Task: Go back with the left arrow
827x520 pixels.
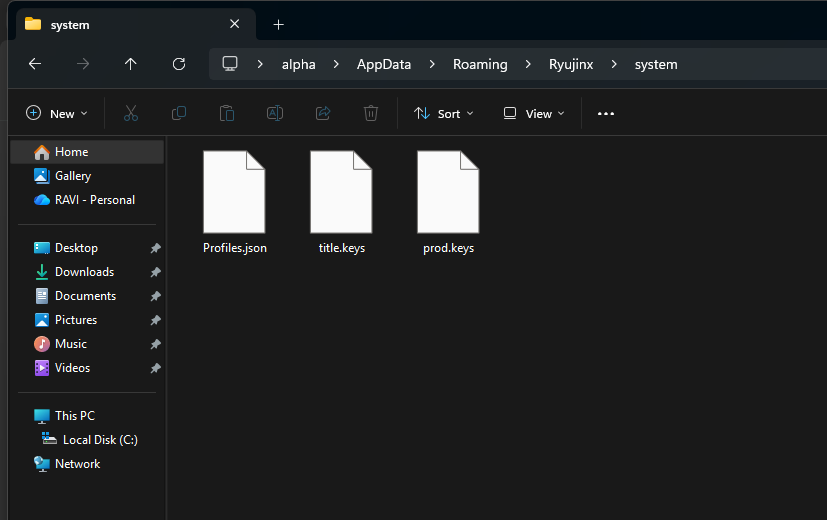Action: [x=35, y=64]
